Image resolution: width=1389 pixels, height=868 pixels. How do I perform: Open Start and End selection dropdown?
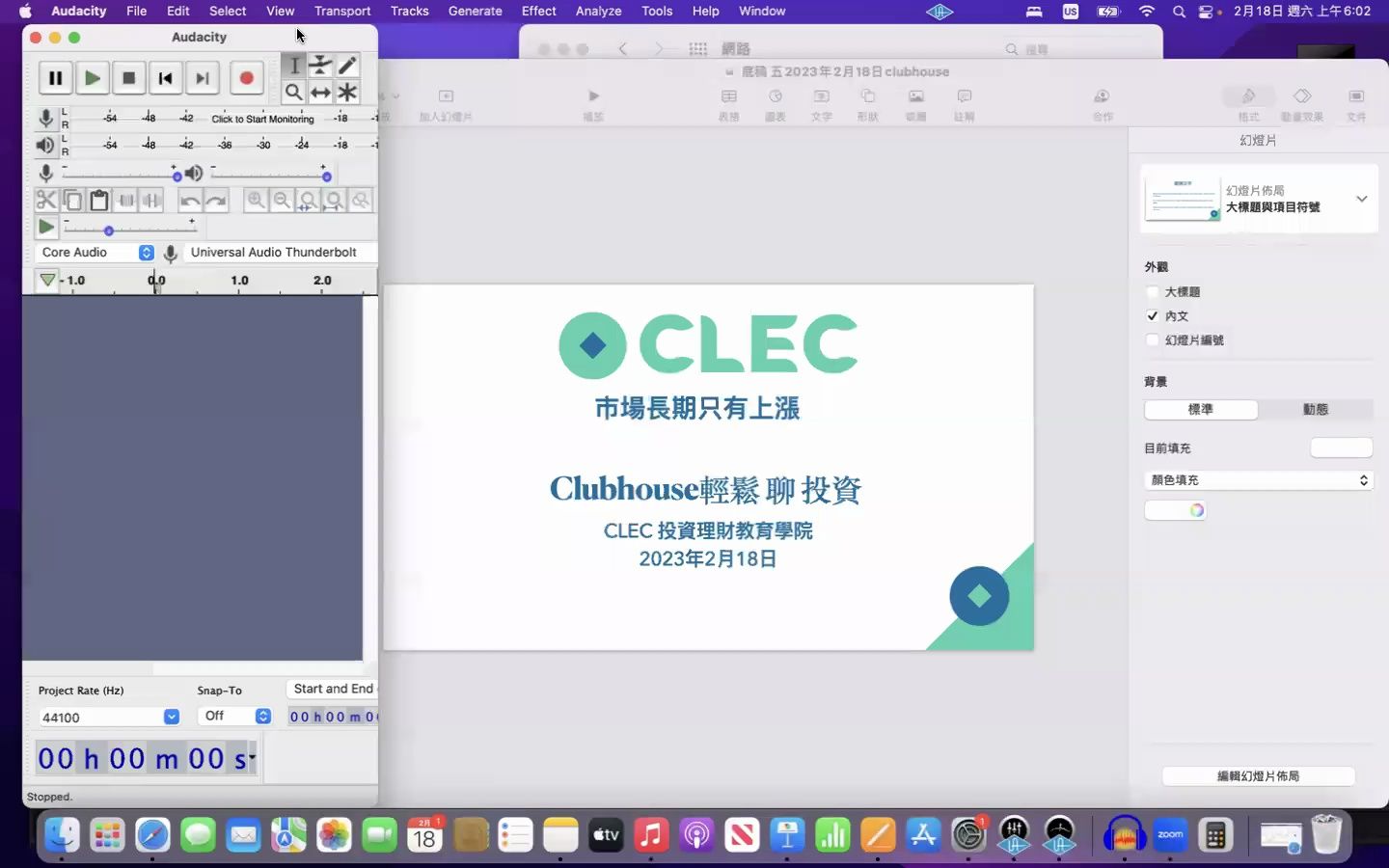point(332,689)
